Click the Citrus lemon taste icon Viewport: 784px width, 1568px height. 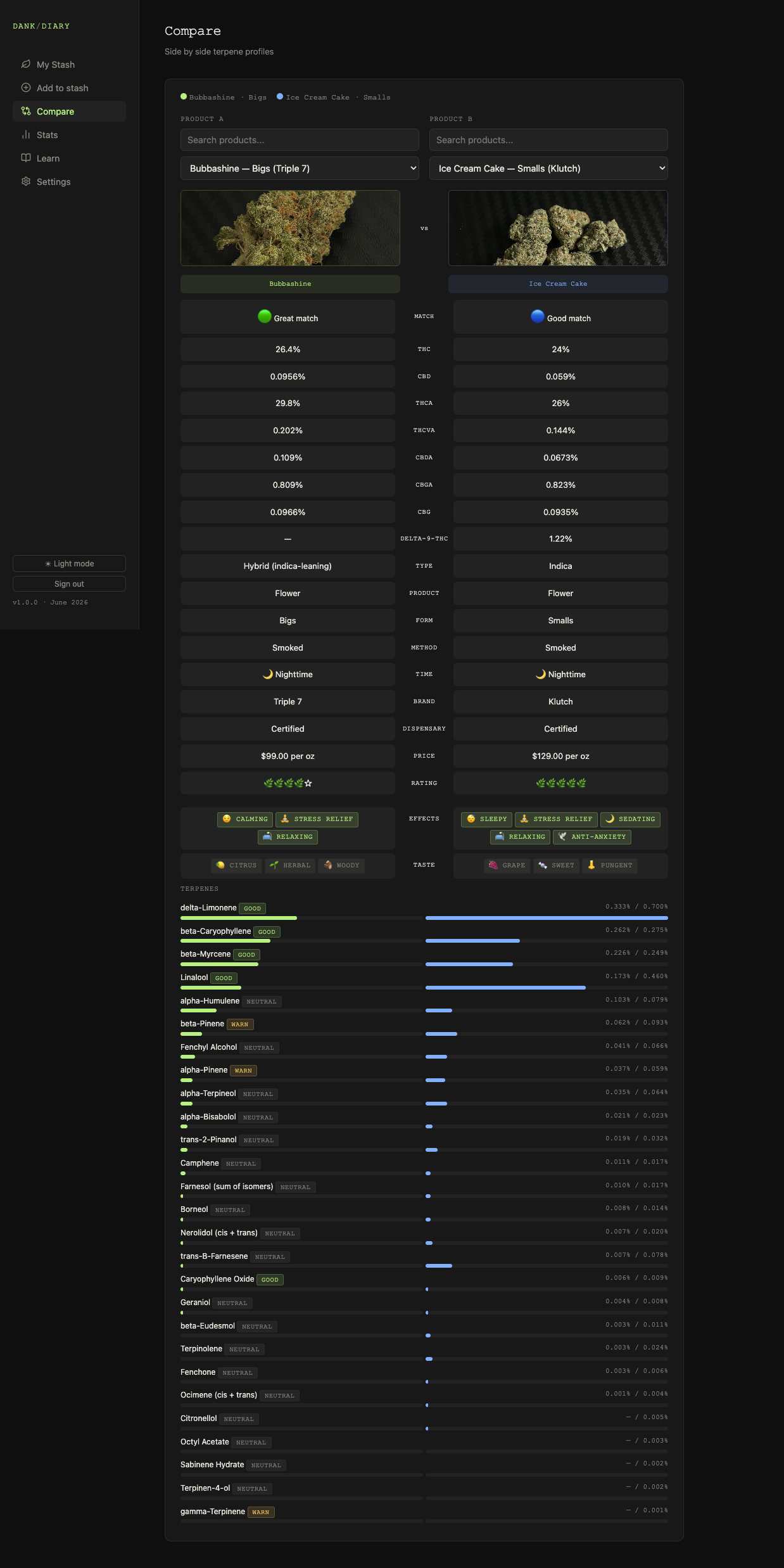click(220, 865)
